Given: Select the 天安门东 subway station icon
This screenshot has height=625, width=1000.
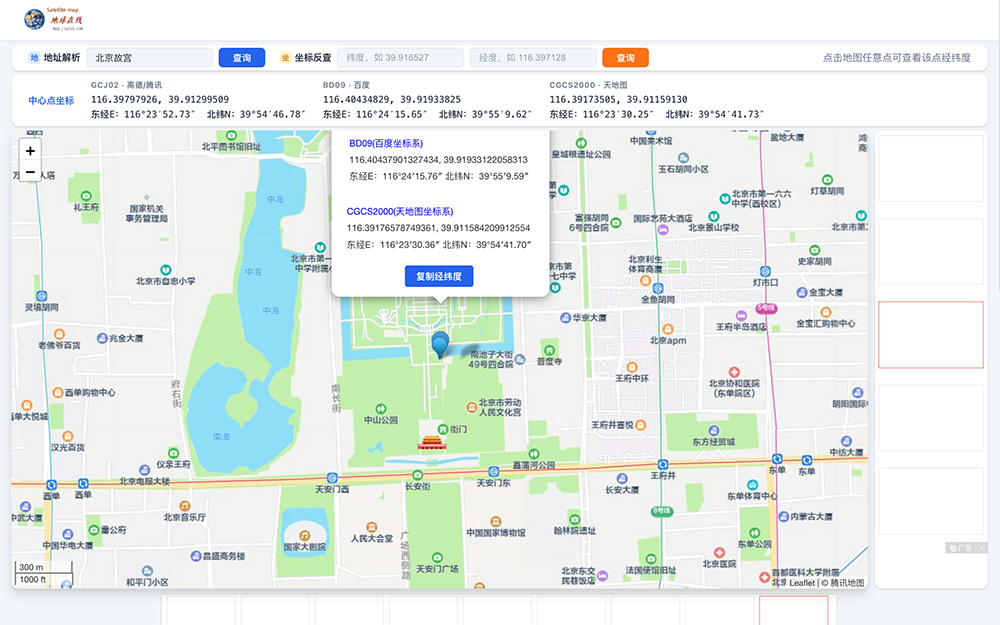Looking at the screenshot, I should click(493, 472).
